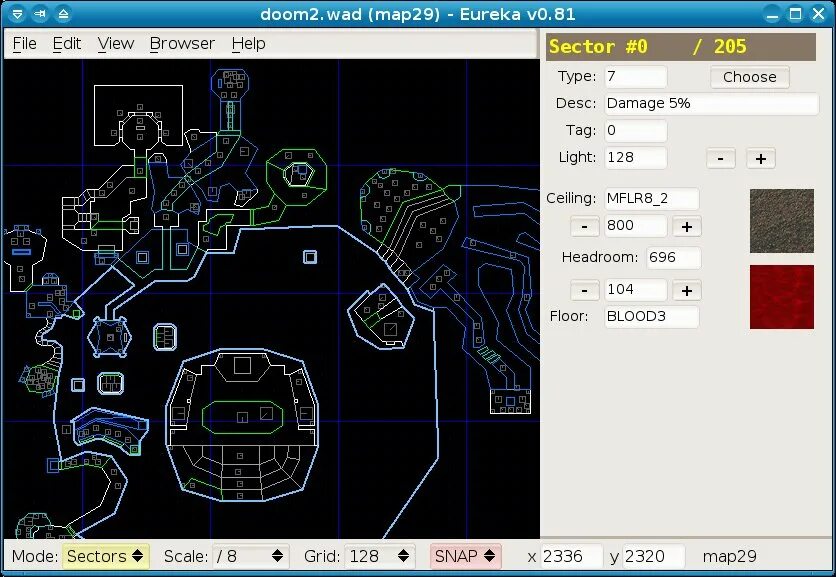Click the BLOOD3 floor texture swatch
836x577 pixels.
(782, 297)
